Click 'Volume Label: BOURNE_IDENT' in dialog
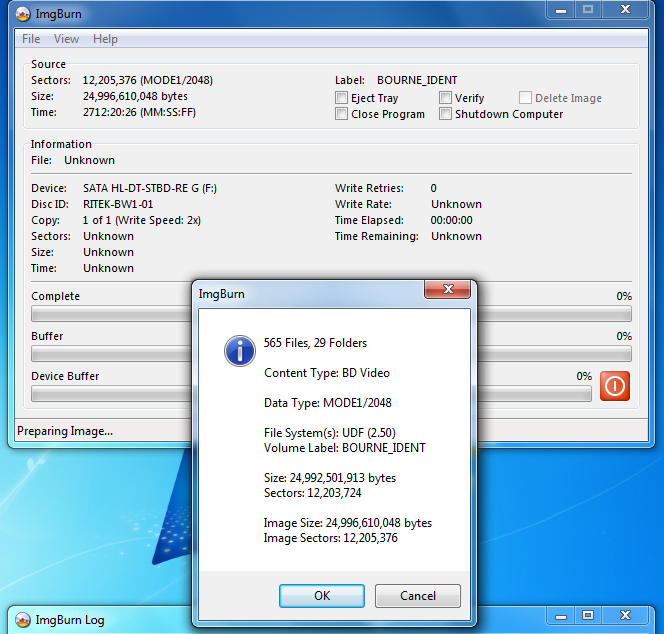The image size is (664, 634). click(x=345, y=448)
